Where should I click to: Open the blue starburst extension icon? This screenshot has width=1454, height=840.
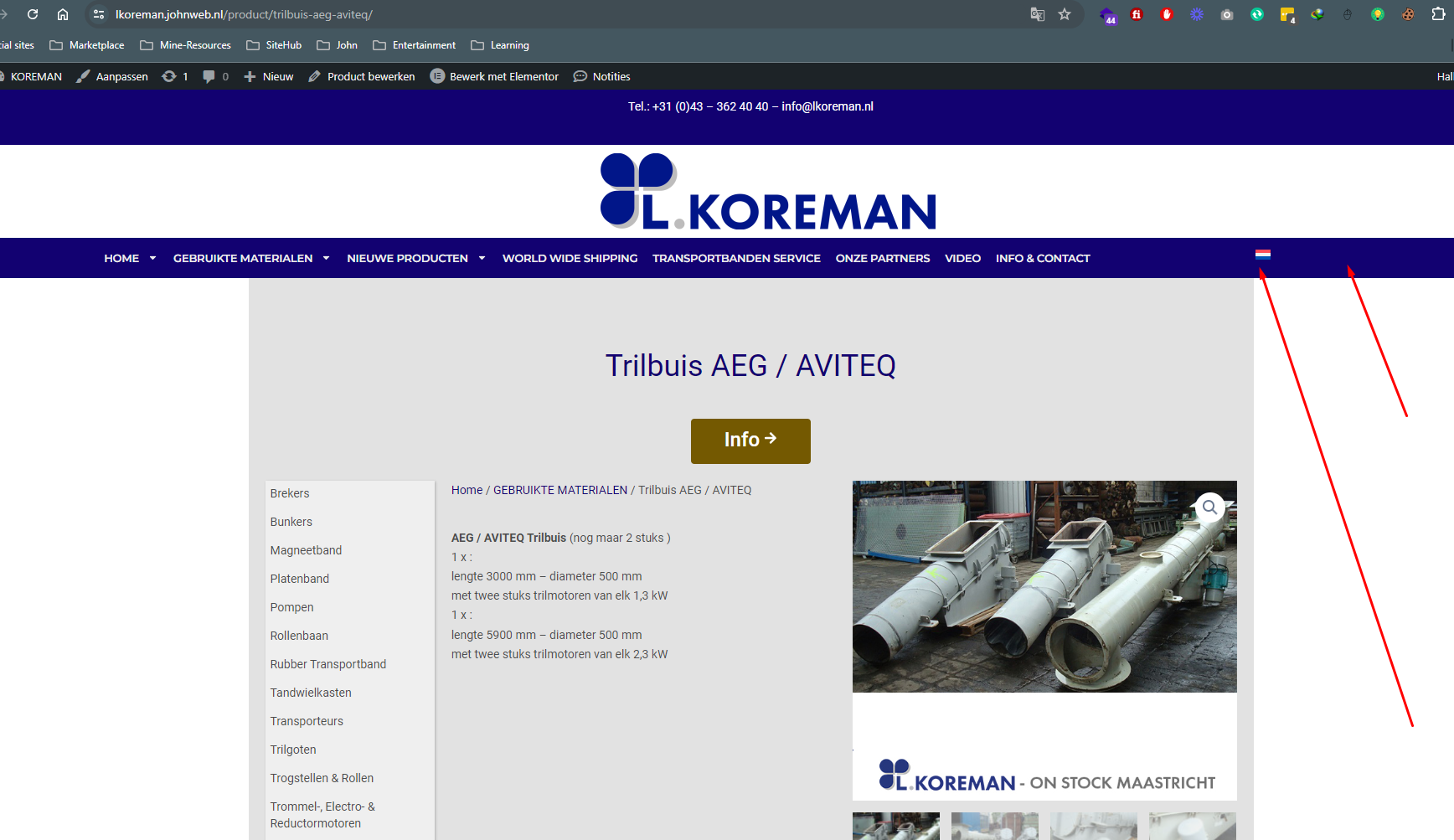click(1197, 14)
